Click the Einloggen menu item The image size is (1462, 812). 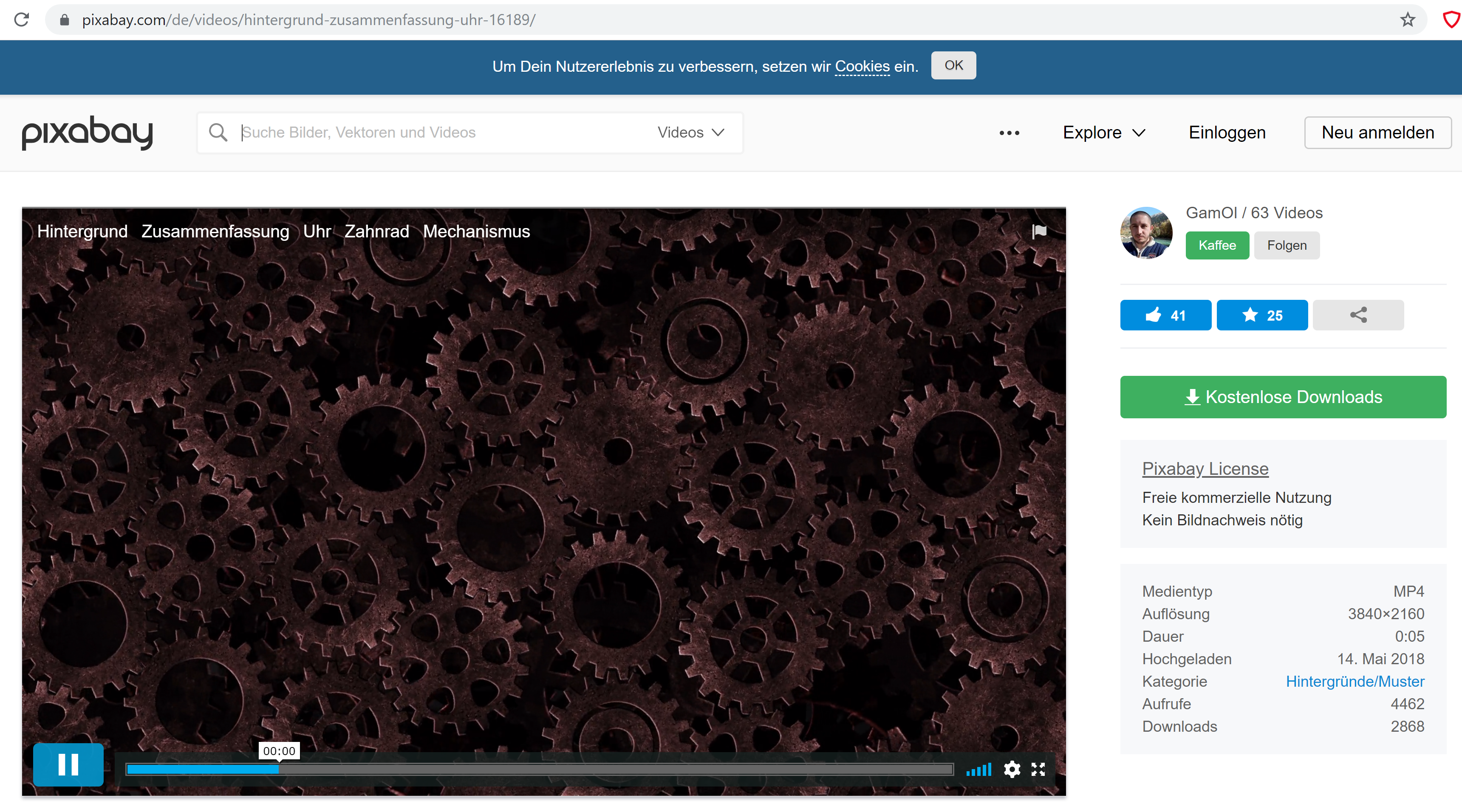click(x=1227, y=132)
